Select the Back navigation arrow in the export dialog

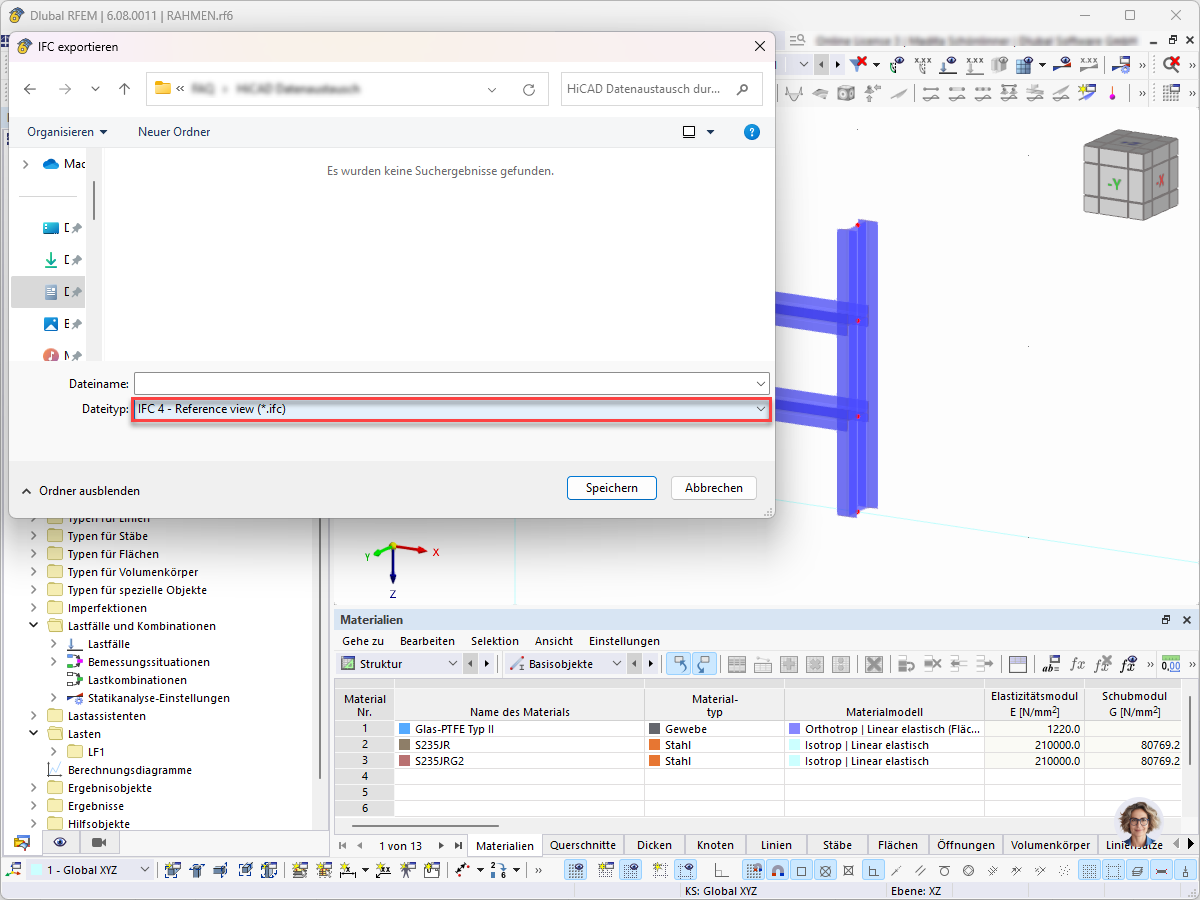(x=30, y=89)
